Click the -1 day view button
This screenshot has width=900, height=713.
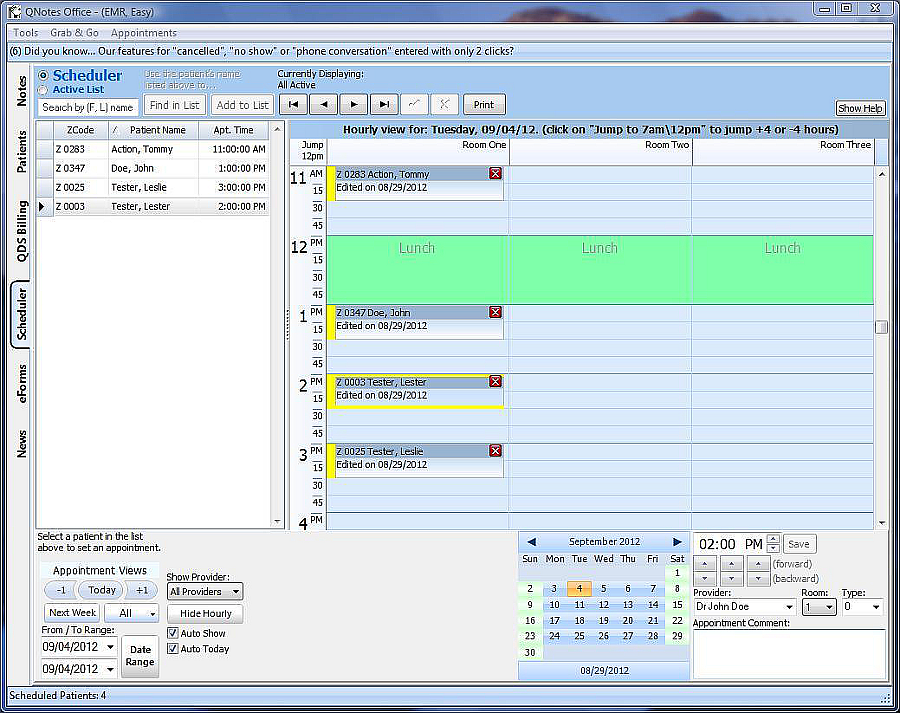pos(61,590)
